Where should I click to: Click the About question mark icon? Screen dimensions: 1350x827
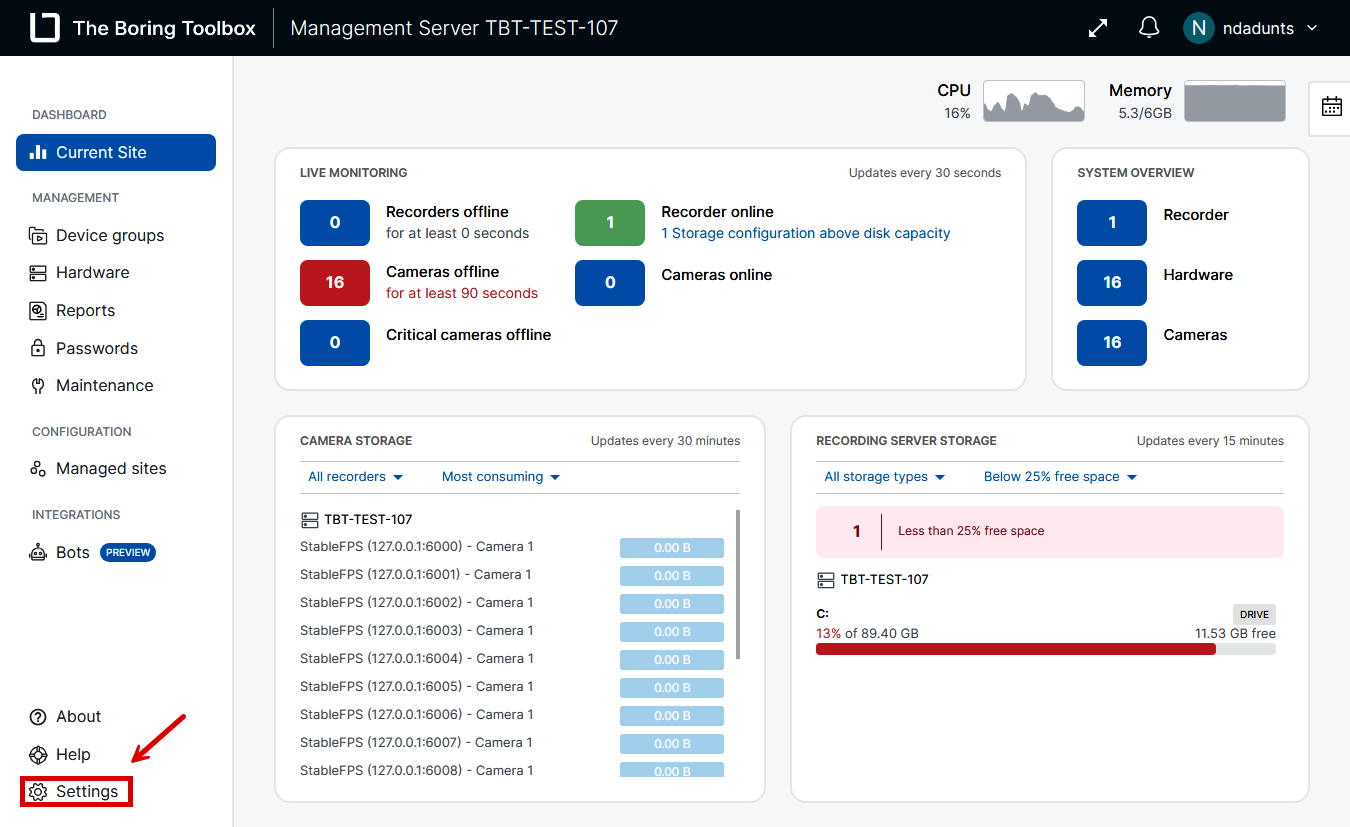tap(38, 717)
